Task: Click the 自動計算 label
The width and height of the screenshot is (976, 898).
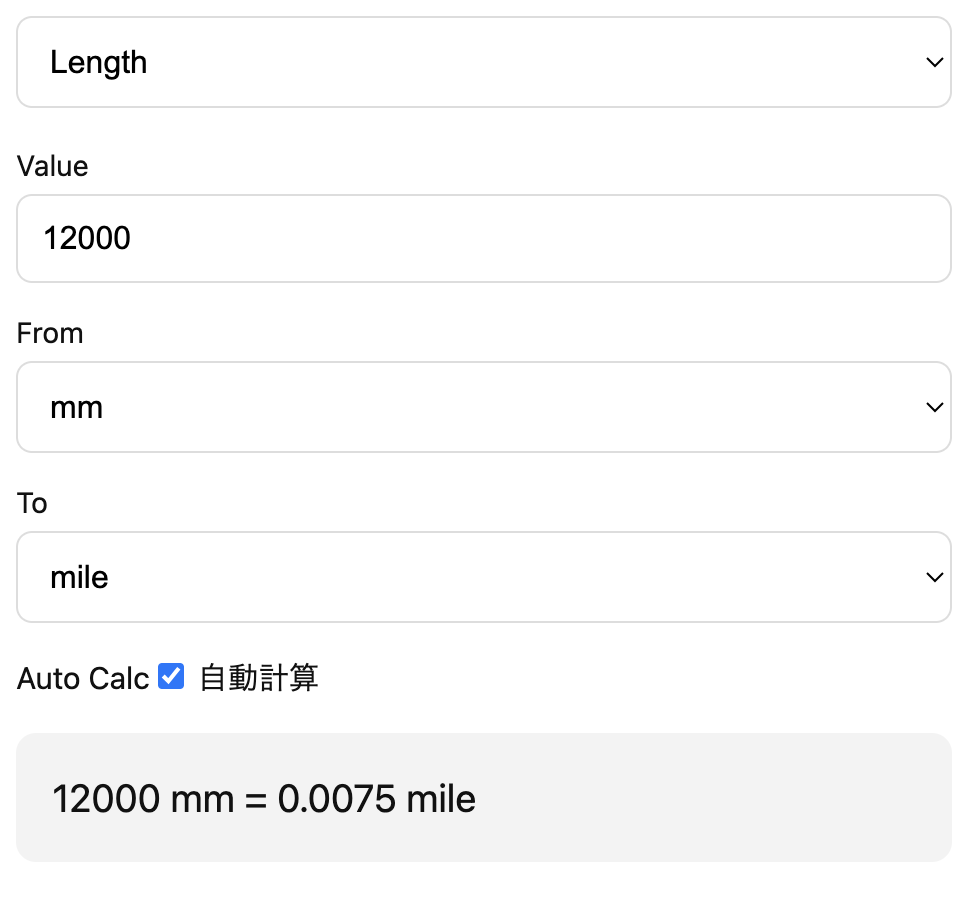Action: click(258, 678)
